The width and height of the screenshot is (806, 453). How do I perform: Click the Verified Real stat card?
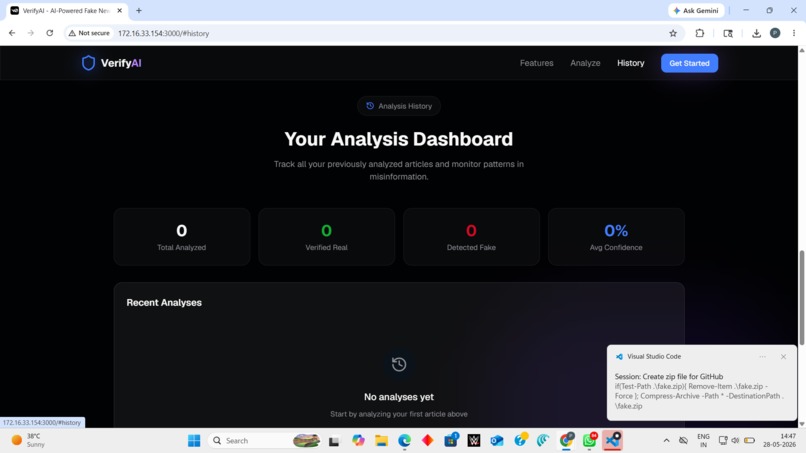click(326, 237)
